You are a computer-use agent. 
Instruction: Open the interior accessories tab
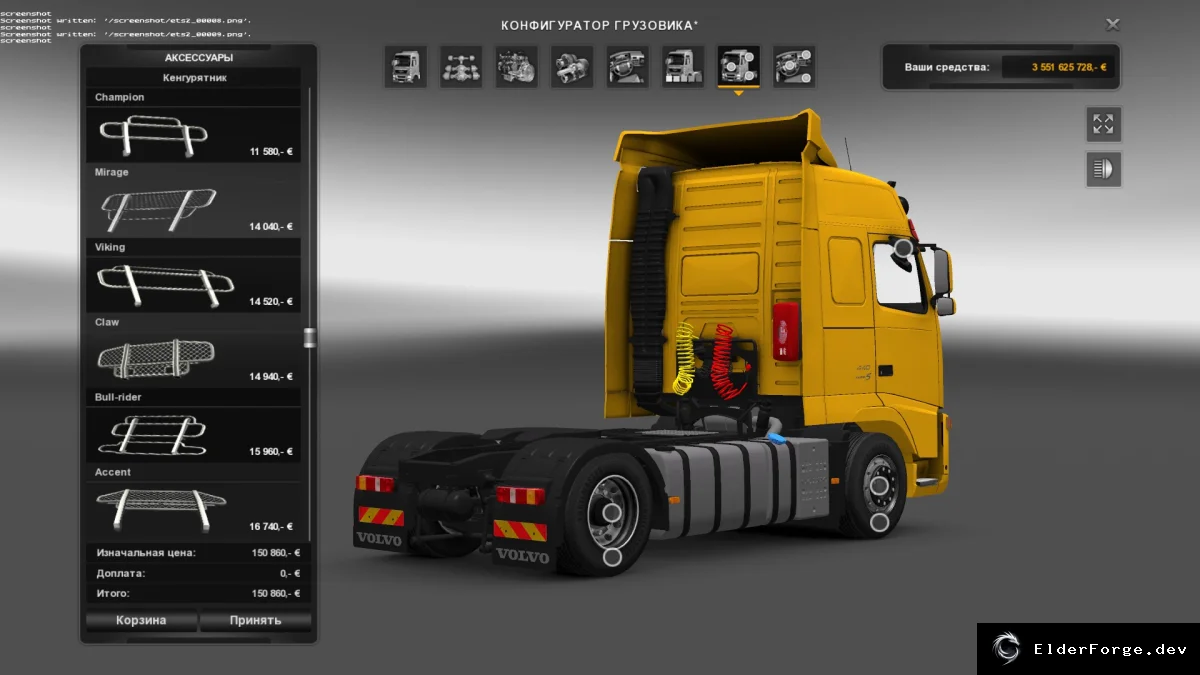[794, 66]
